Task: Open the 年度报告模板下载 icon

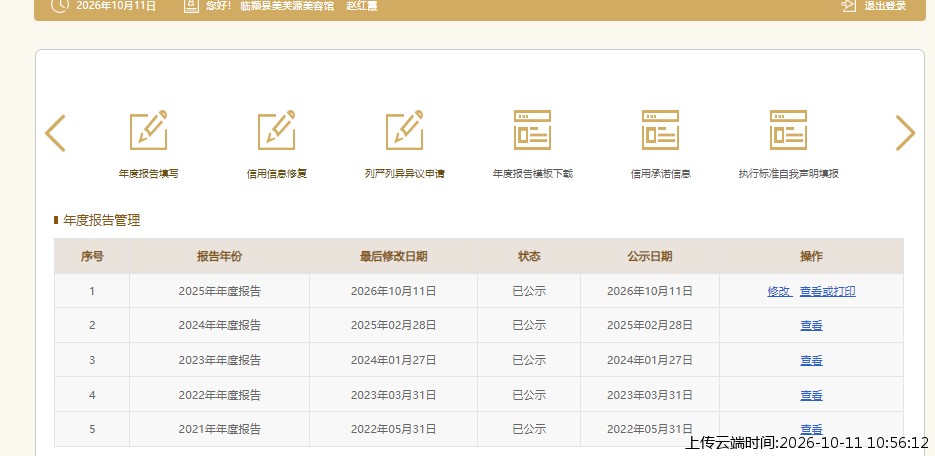Action: point(532,130)
